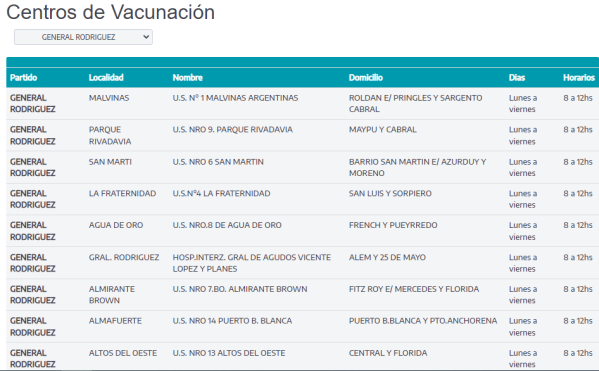Select the U.S. N° 1 MALVINAS ARGENTINAS row
The height and width of the screenshot is (371, 599).
pos(303,104)
